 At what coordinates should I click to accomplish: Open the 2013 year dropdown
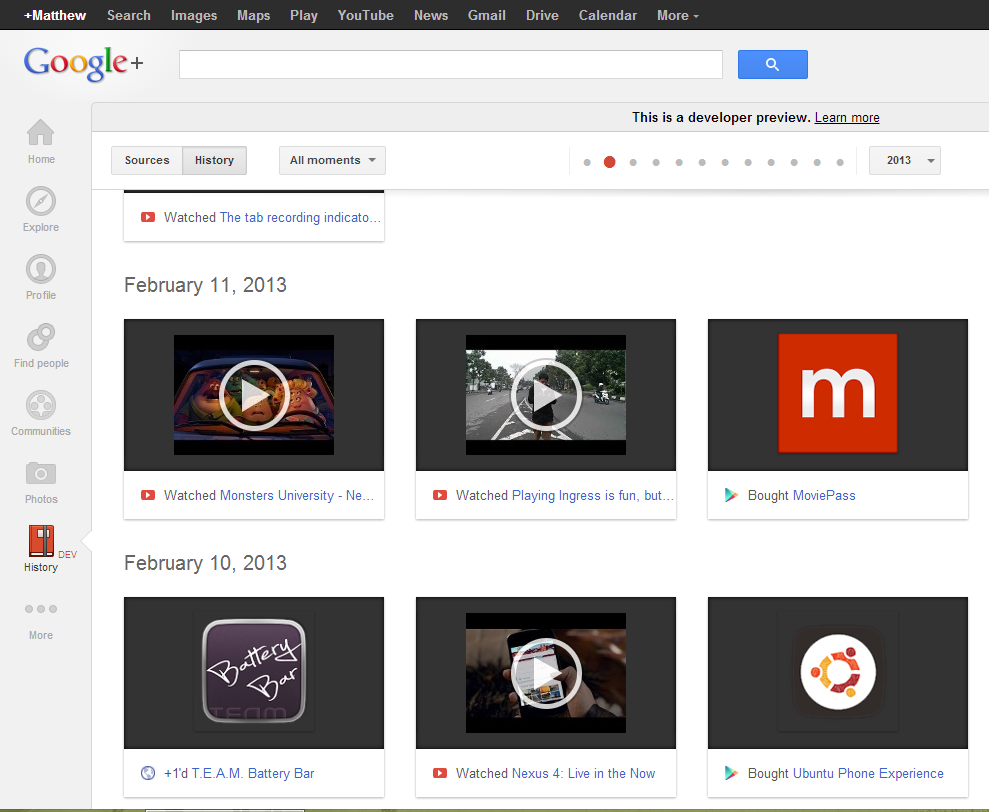coord(904,160)
